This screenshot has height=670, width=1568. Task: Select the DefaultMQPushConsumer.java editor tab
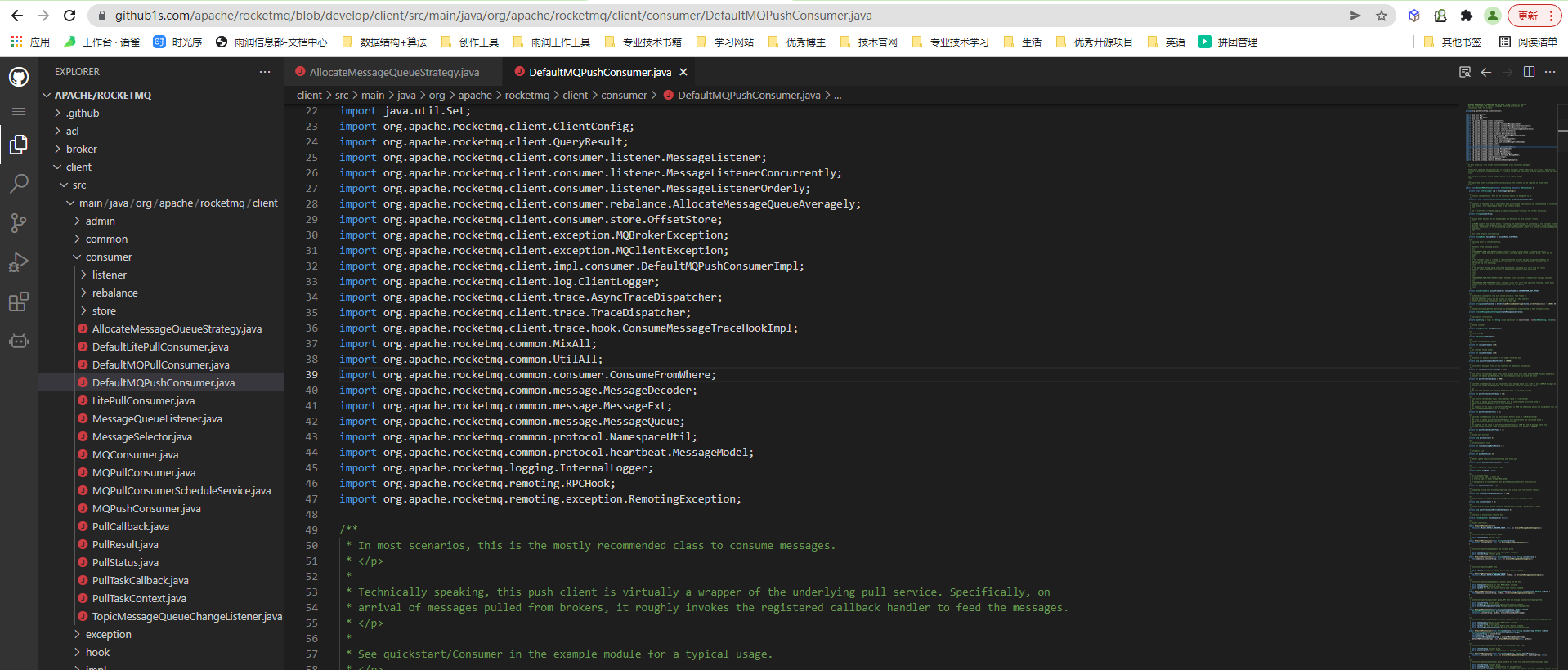click(600, 72)
